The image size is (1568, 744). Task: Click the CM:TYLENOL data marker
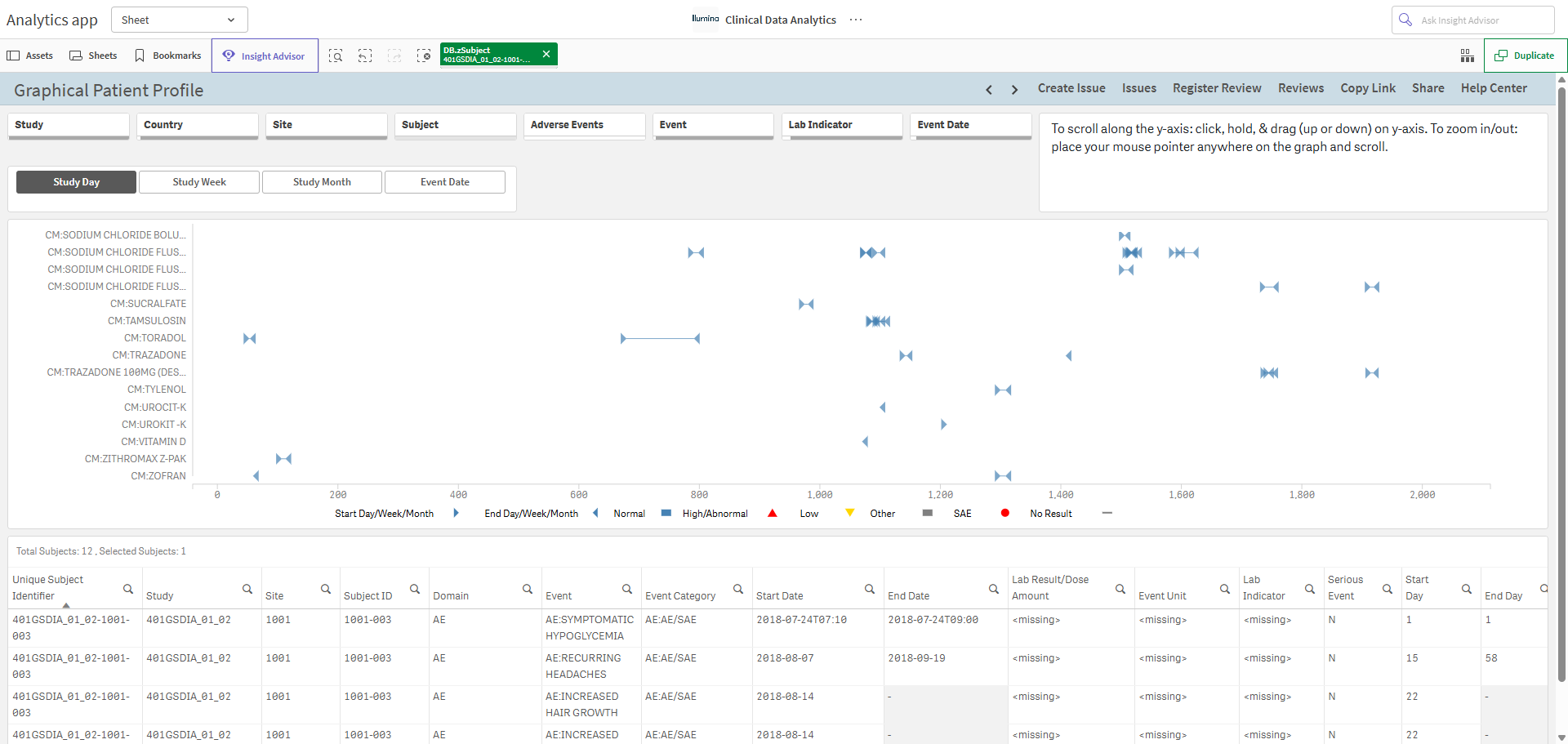point(1003,390)
